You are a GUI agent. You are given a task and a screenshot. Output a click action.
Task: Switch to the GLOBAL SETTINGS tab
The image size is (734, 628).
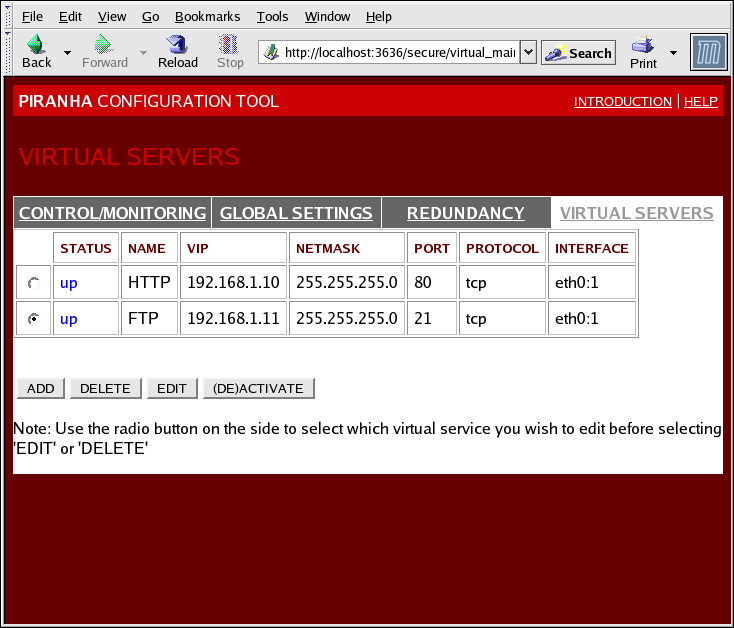tap(296, 213)
